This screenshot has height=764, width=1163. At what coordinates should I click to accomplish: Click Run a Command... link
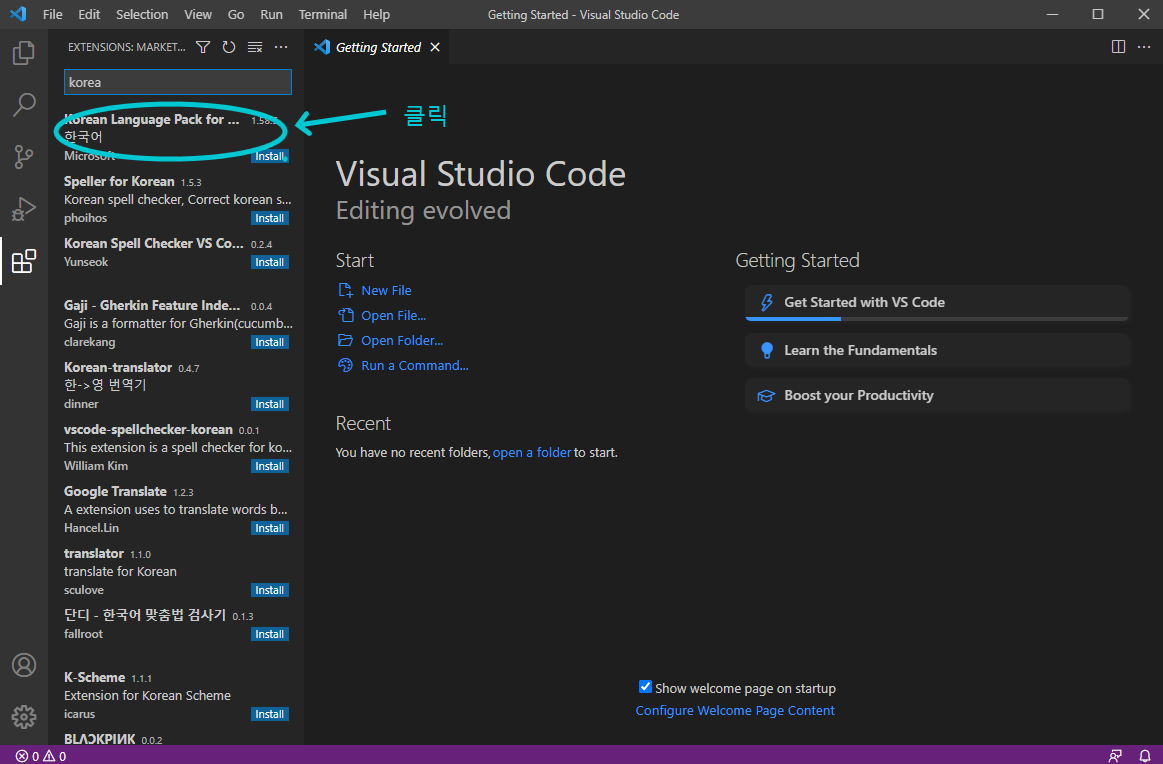tap(415, 365)
